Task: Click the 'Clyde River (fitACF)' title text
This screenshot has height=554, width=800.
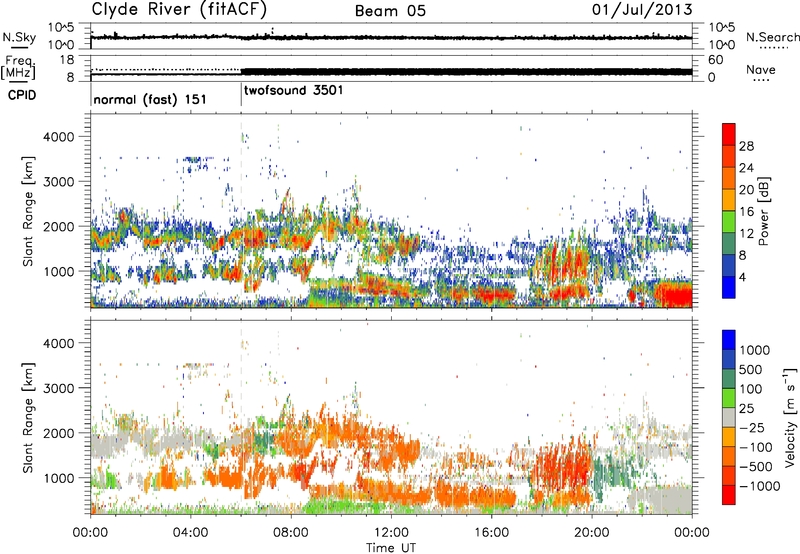Action: 179,9
